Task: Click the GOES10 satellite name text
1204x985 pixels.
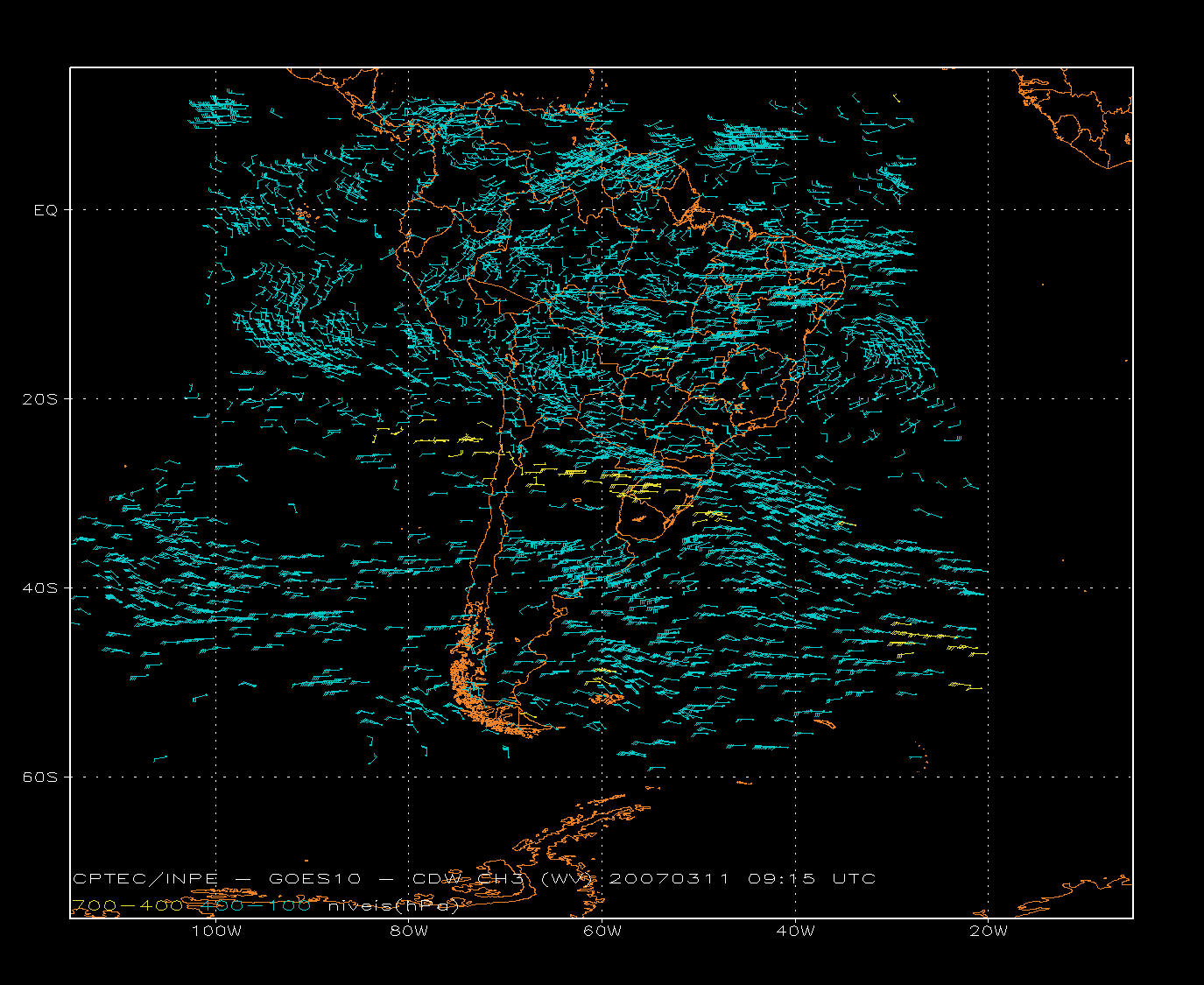Action: pos(313,878)
